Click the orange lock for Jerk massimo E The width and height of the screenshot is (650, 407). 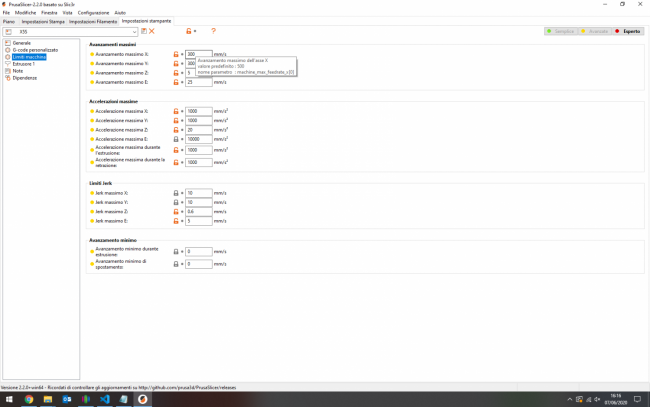point(176,221)
